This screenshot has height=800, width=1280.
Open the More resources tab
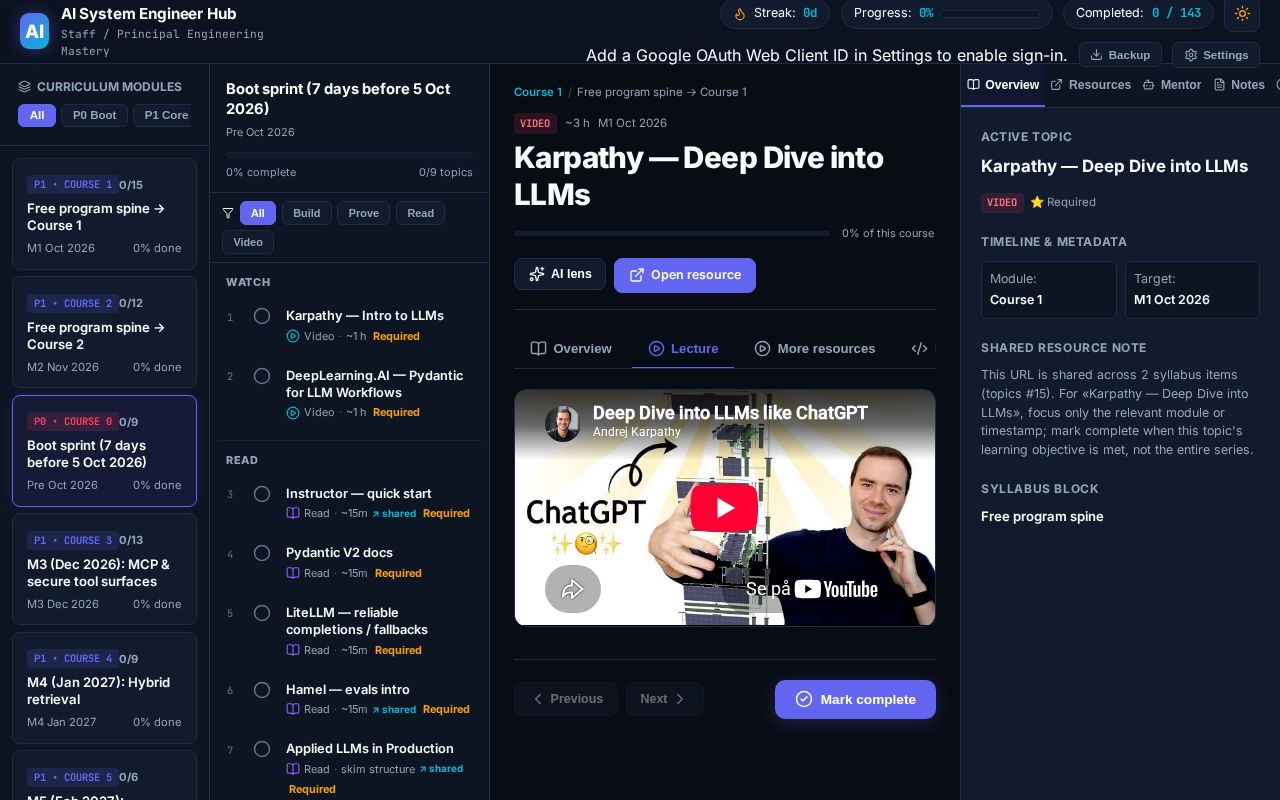click(815, 348)
